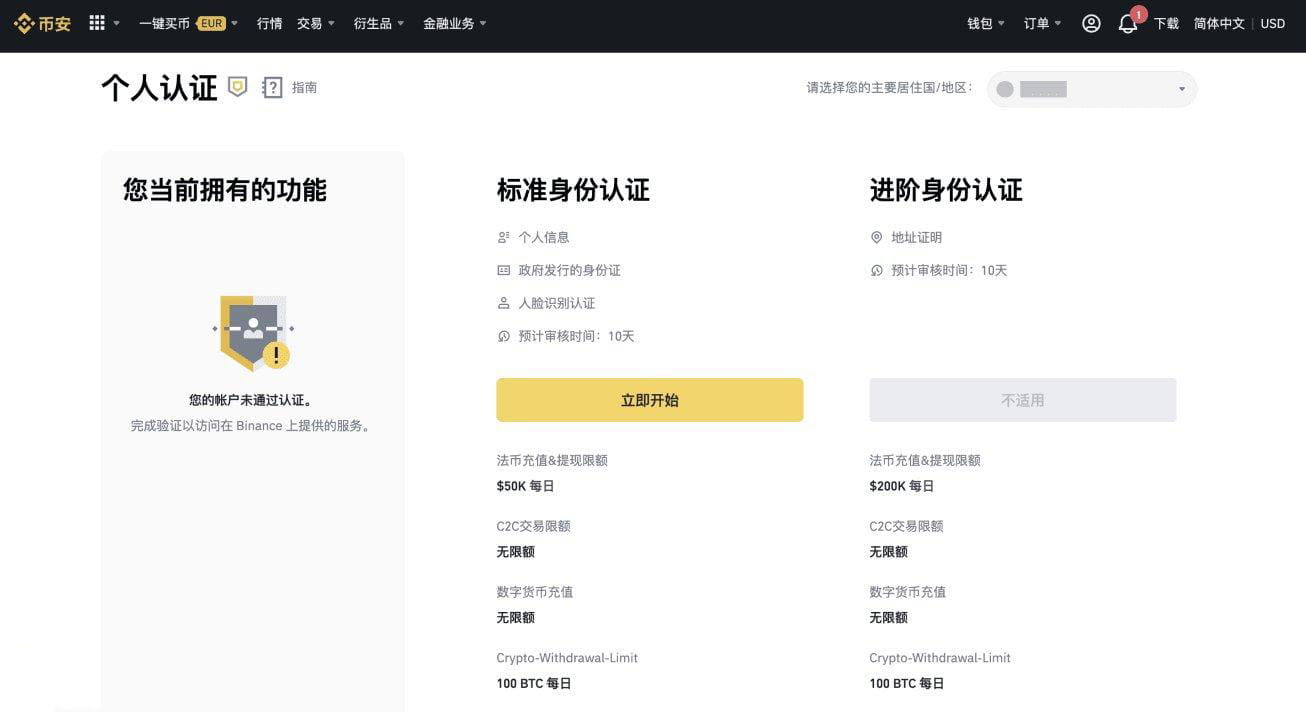Click the shield badge beside 个人认证 title
Viewport: 1306px width, 712px height.
pos(237,87)
